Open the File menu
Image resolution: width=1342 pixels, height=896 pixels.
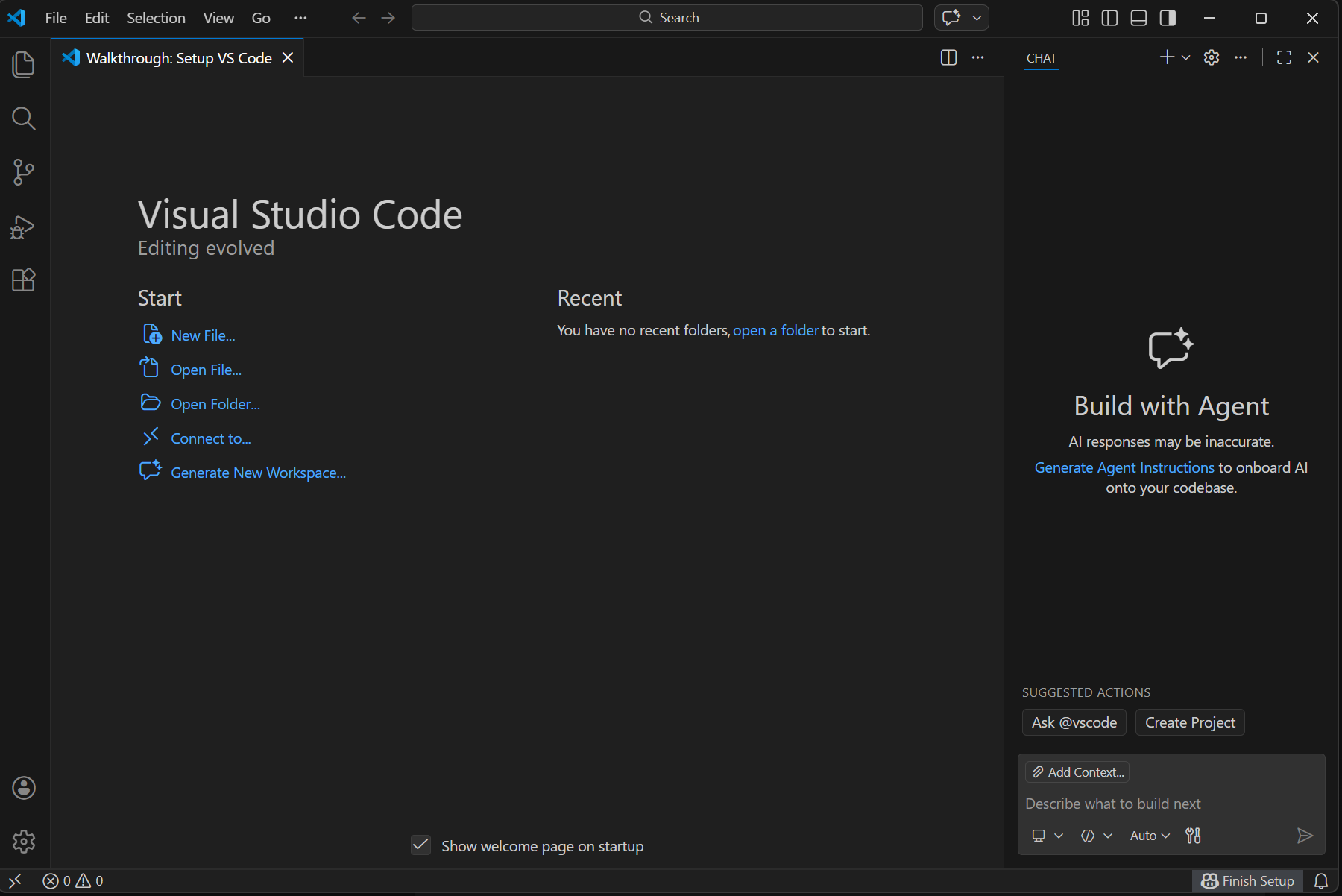[56, 18]
